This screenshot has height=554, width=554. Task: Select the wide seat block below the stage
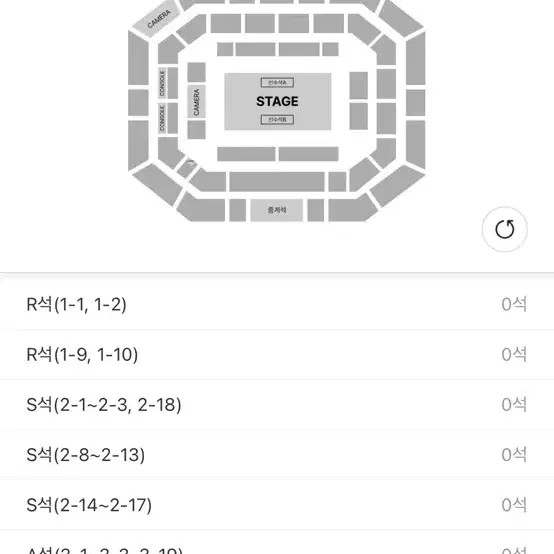tap(277, 182)
